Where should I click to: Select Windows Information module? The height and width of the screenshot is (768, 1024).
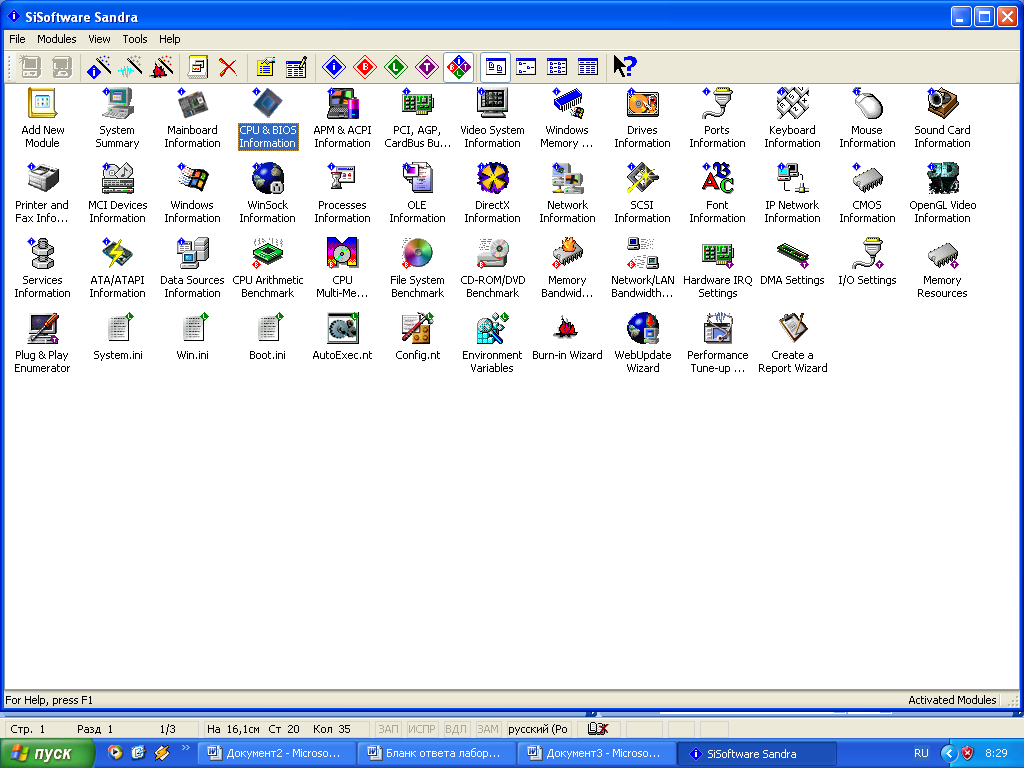pos(192,194)
